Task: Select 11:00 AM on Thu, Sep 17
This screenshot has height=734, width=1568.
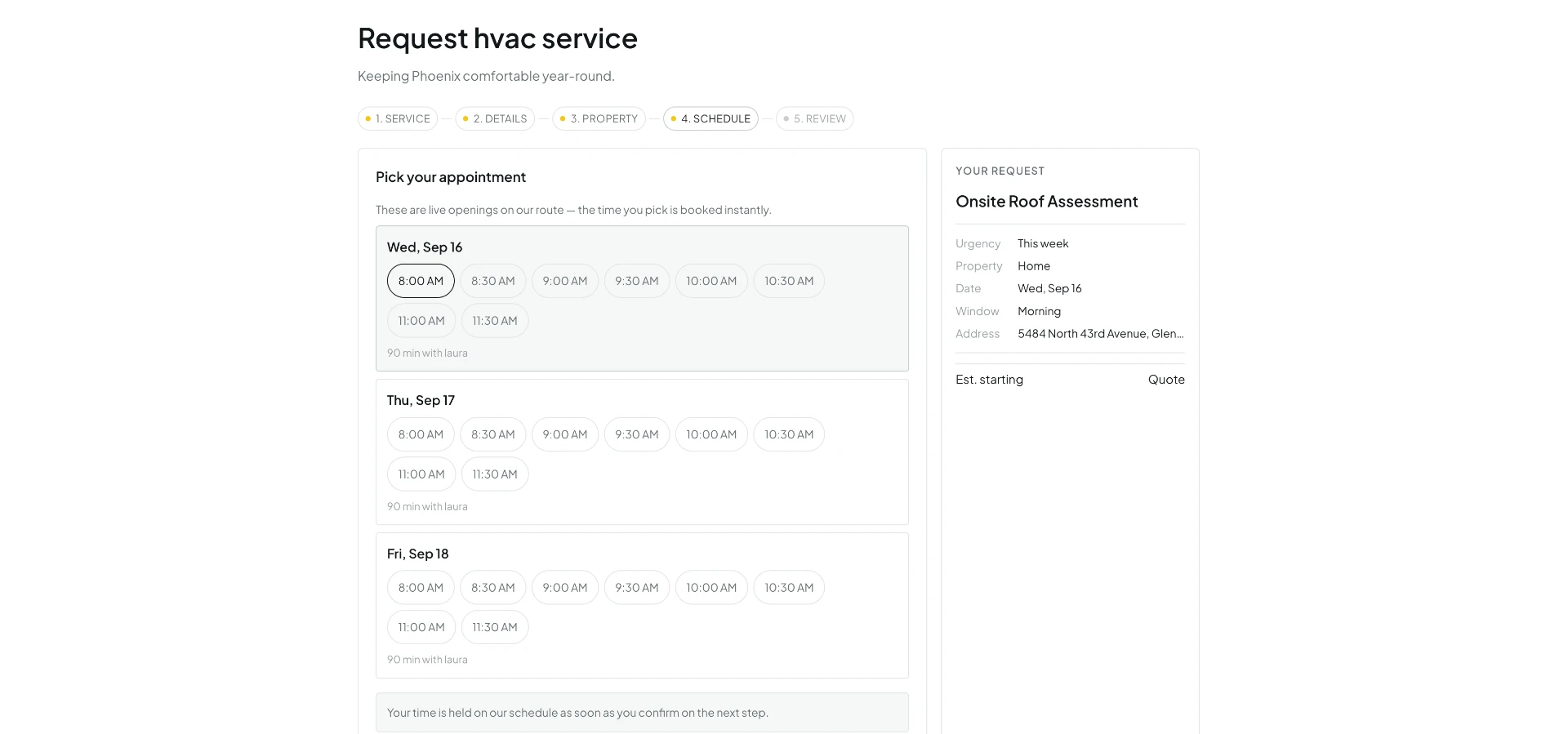Action: 421,474
